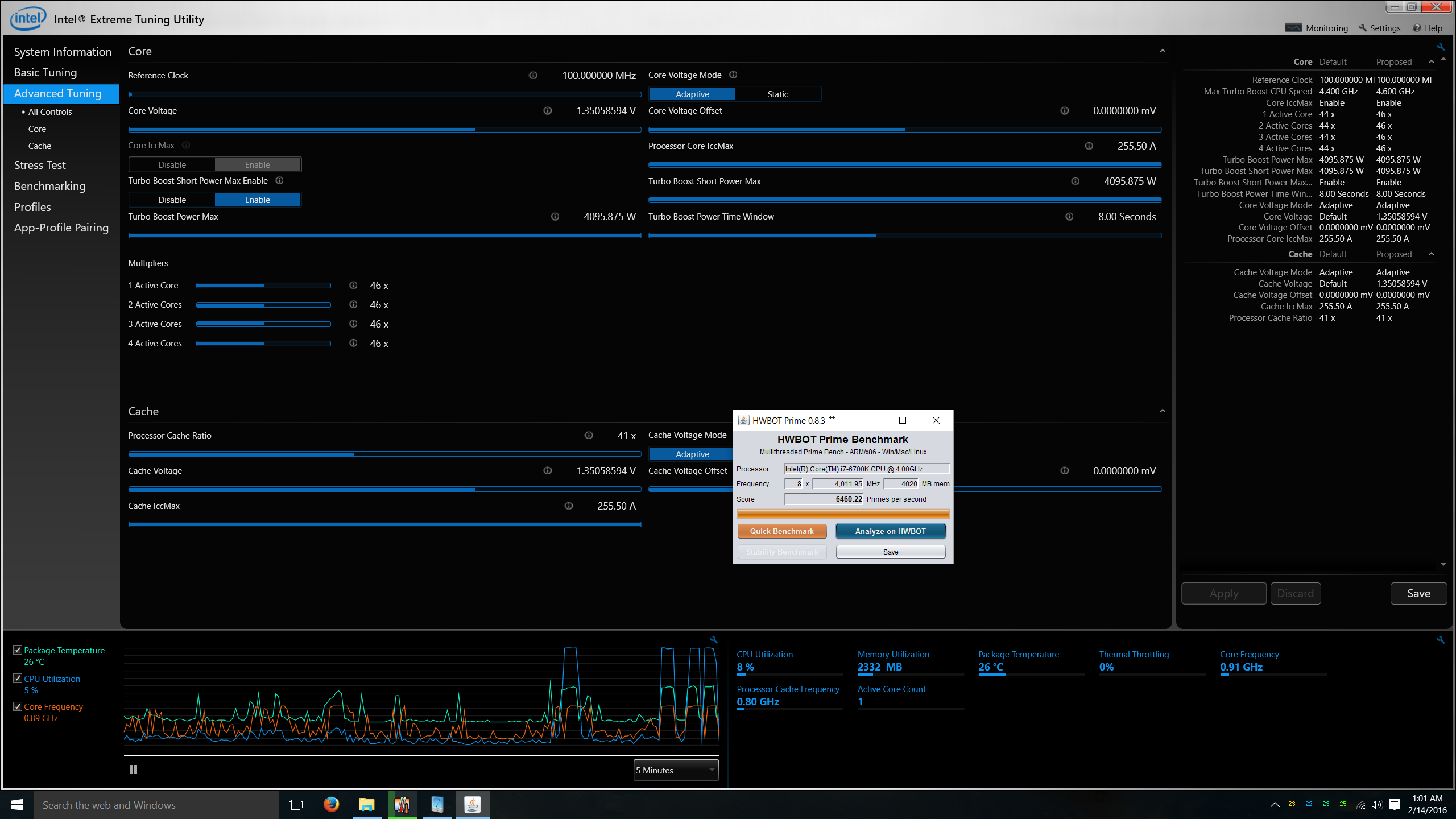Click Search the web and Windows box
The height and width of the screenshot is (819, 1456).
pos(156,805)
